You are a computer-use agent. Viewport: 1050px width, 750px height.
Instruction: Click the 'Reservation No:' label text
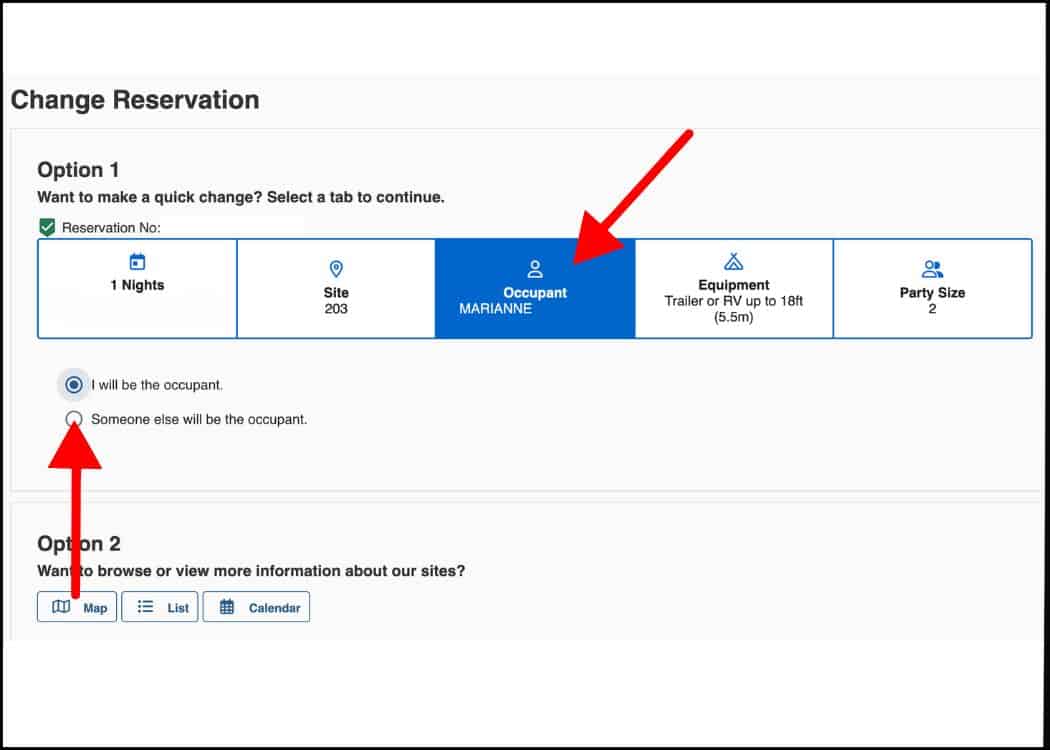click(x=111, y=228)
